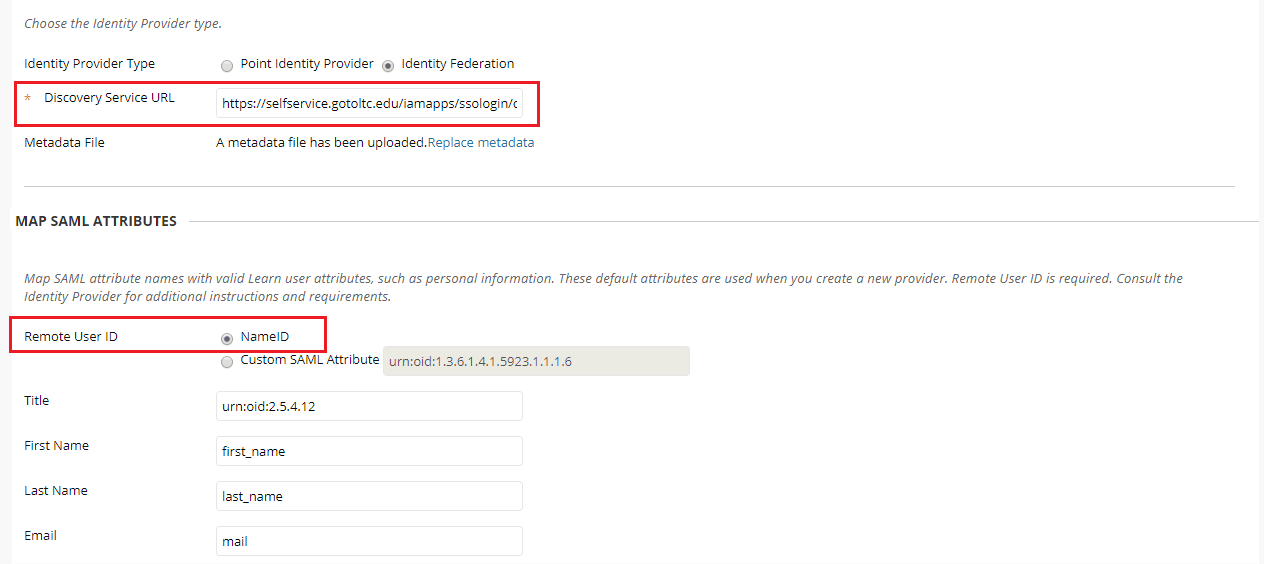This screenshot has width=1264, height=564.
Task: Click the 'Choose the Identity Provider type.' instruction text
Action: point(123,23)
